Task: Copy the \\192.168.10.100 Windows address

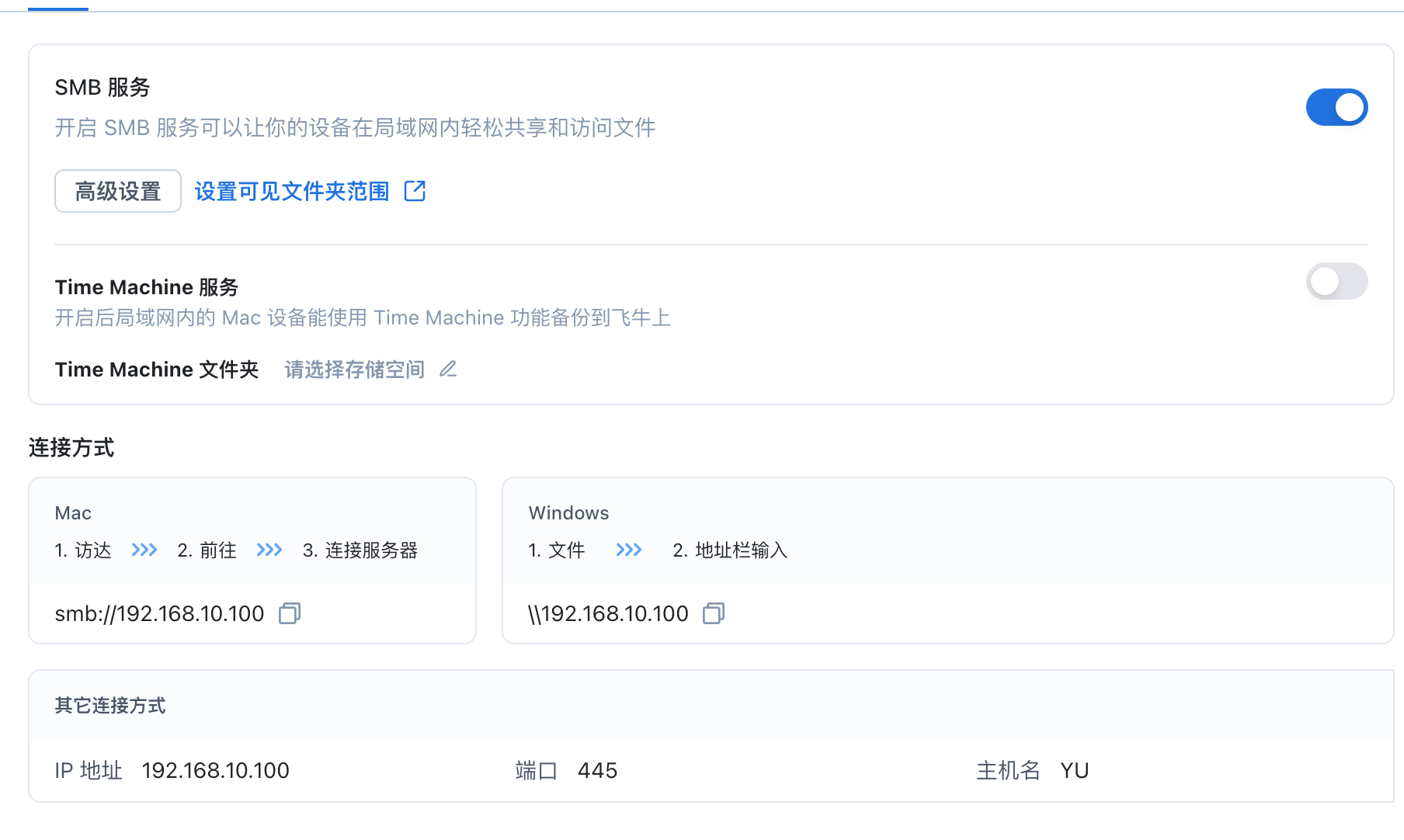Action: [x=714, y=613]
